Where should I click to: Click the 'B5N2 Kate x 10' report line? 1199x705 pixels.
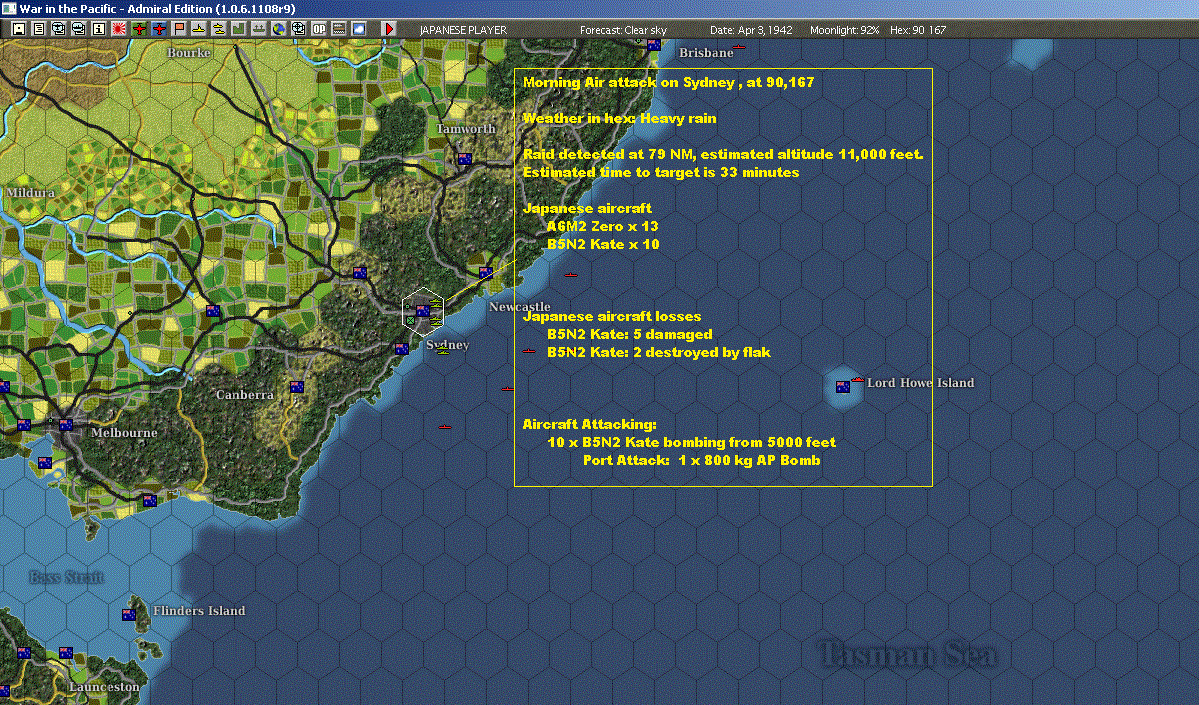tap(603, 244)
